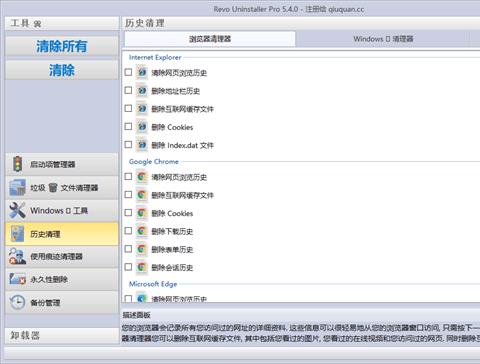Screen dimensions: 480x364
Task: Switch to the 浏览器清理器 tab
Action: [210, 39]
